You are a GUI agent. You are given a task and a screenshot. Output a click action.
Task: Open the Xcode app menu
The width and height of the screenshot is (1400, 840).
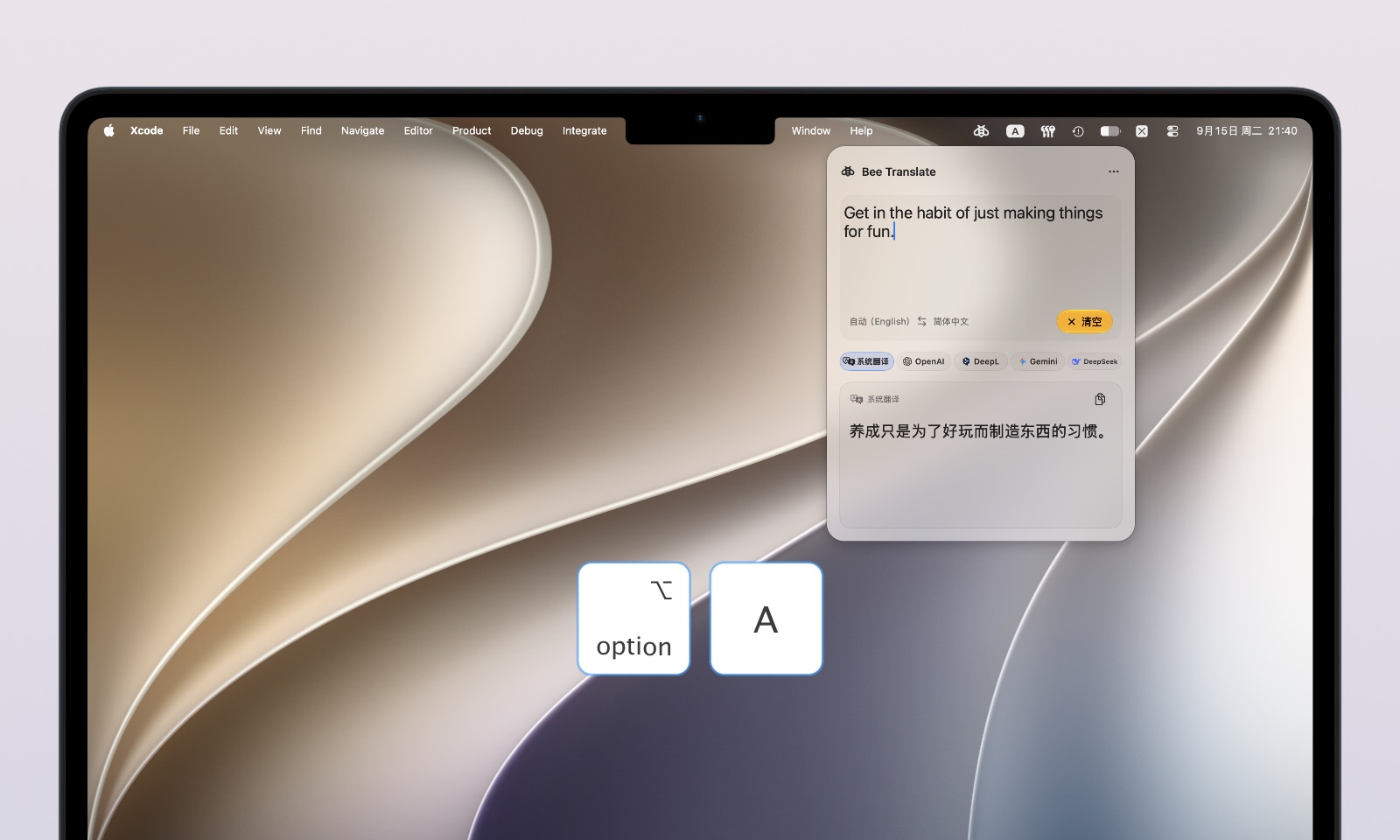[147, 130]
